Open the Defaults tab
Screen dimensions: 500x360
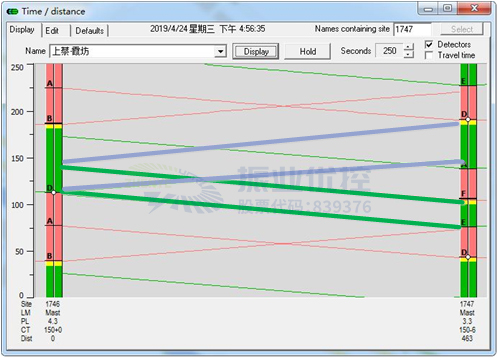coord(89,31)
